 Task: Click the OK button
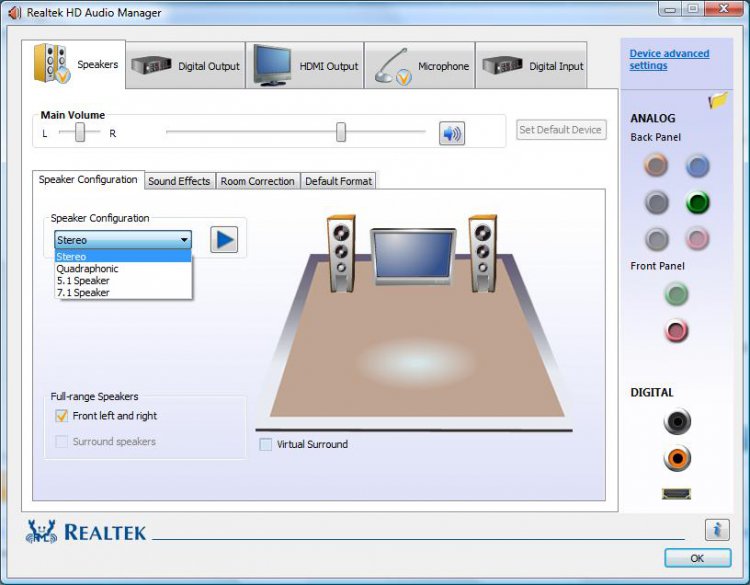(x=697, y=558)
